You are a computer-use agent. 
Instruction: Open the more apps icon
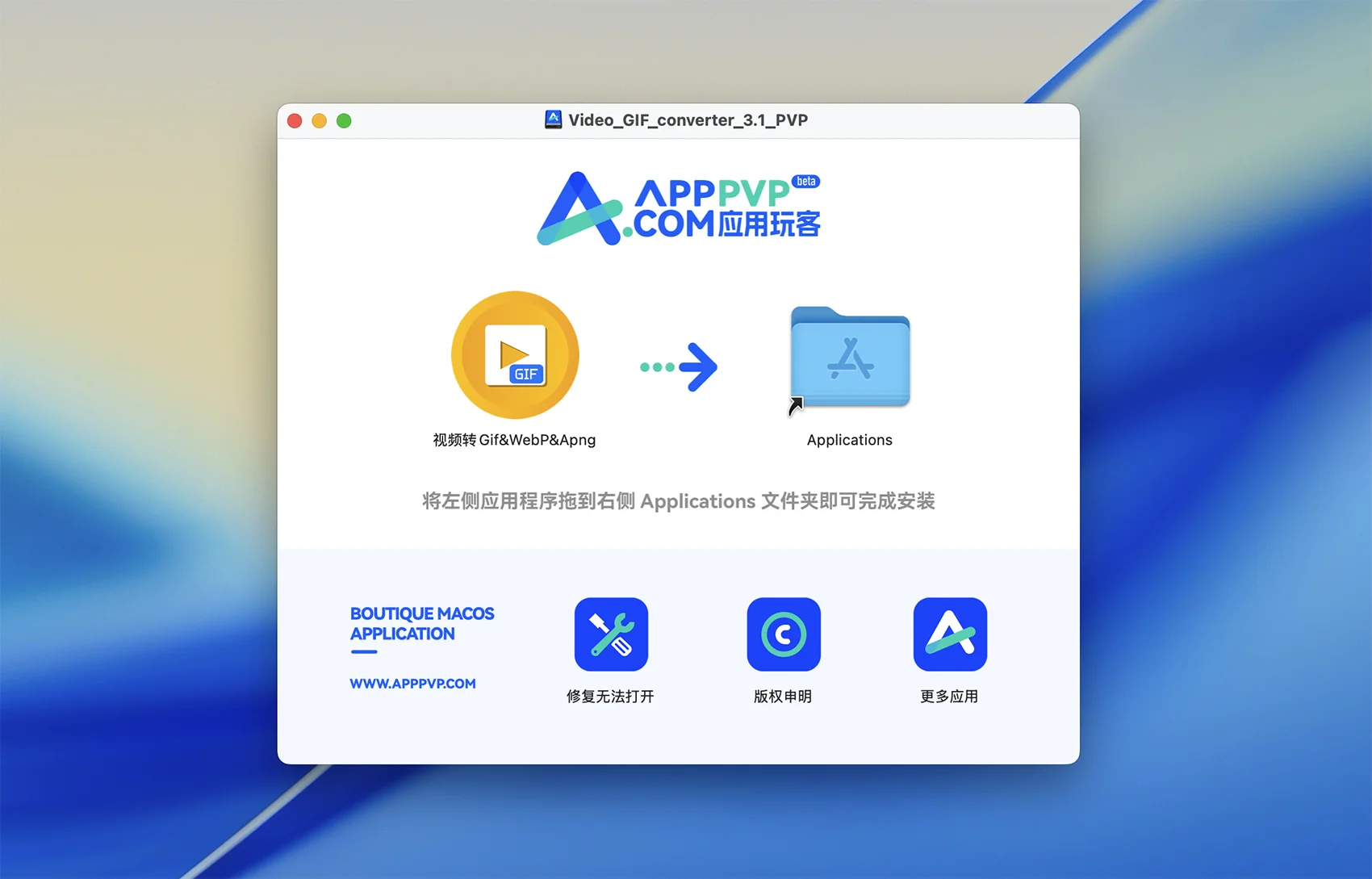coord(949,634)
